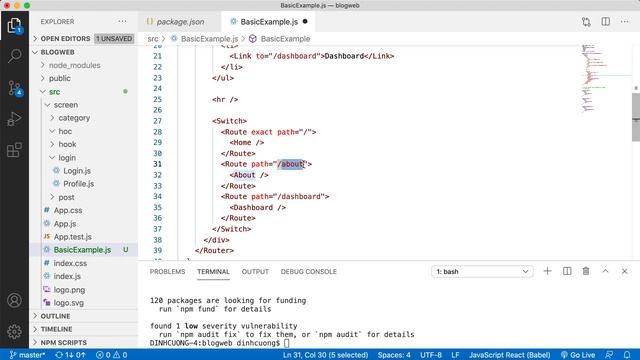The image size is (640, 360).
Task: Switch to the Output panel tab
Action: (x=255, y=271)
